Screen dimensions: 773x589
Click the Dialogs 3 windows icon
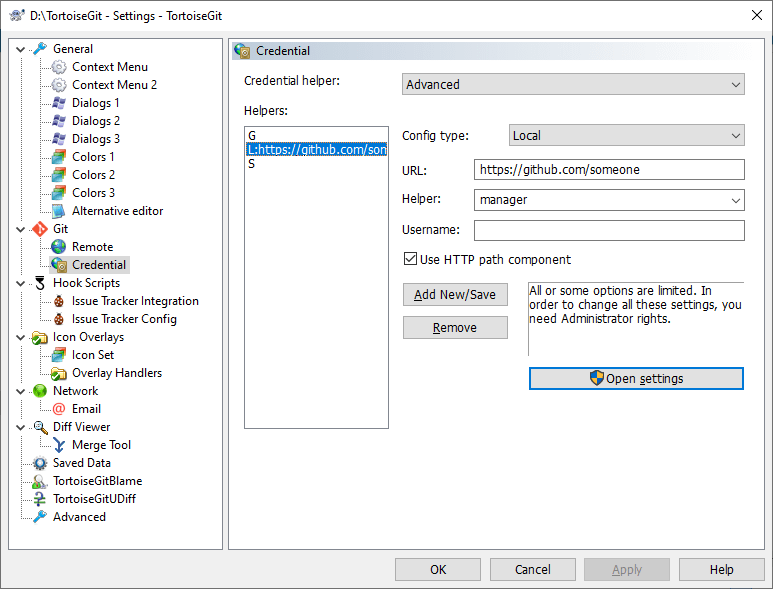tap(59, 139)
